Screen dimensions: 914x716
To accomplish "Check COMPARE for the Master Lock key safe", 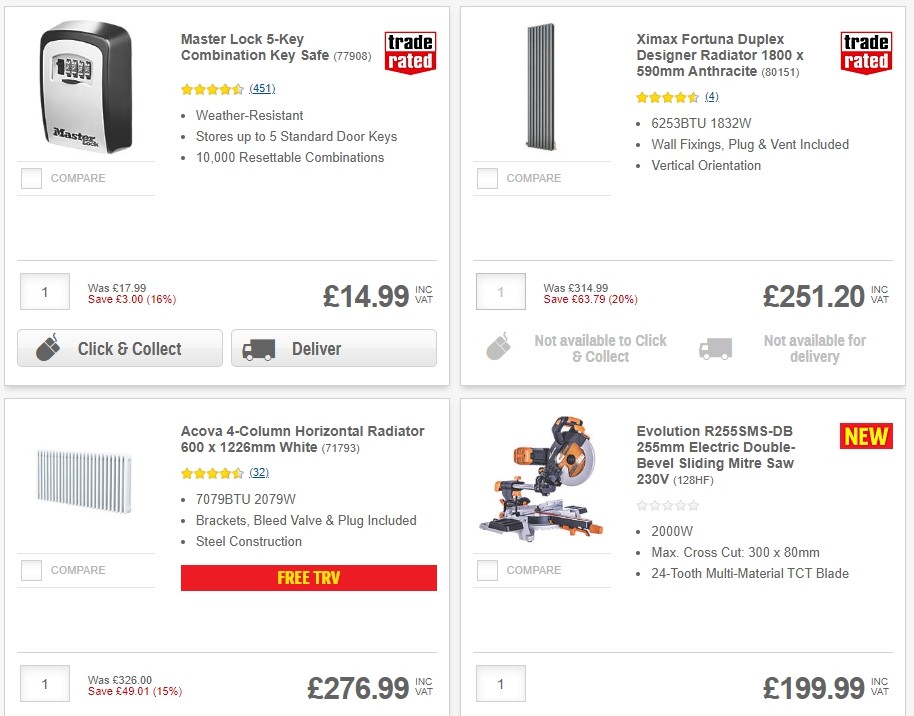I will click(31, 178).
